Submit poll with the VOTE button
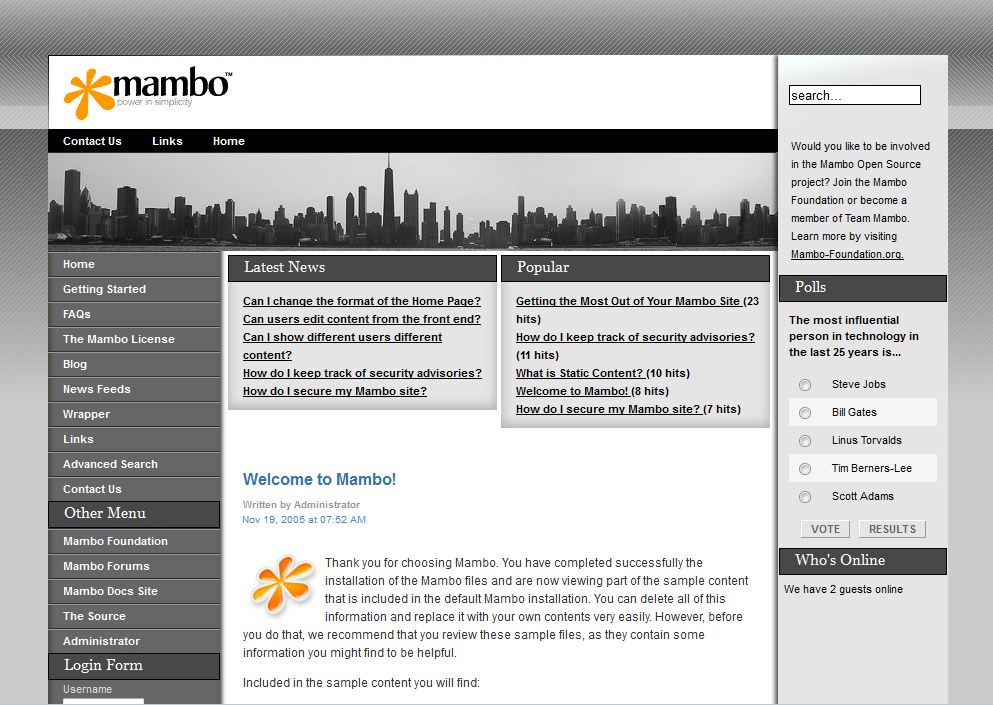Screen dimensions: 993x705 tap(826, 529)
